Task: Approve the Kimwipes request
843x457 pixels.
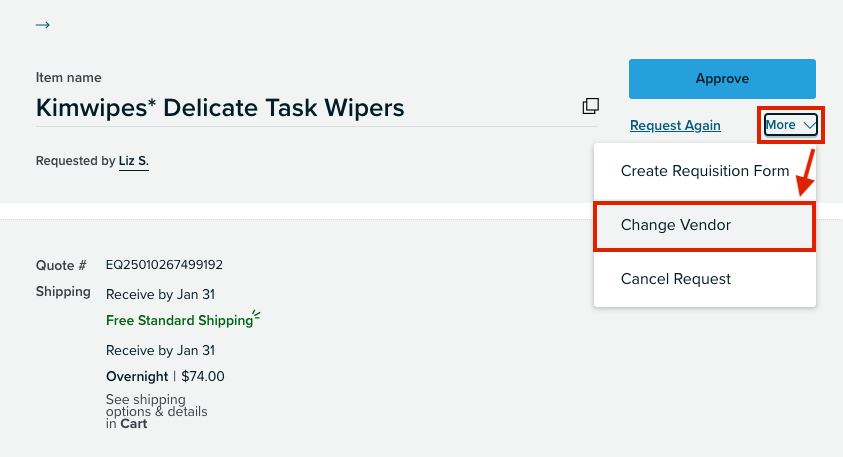Action: (722, 78)
